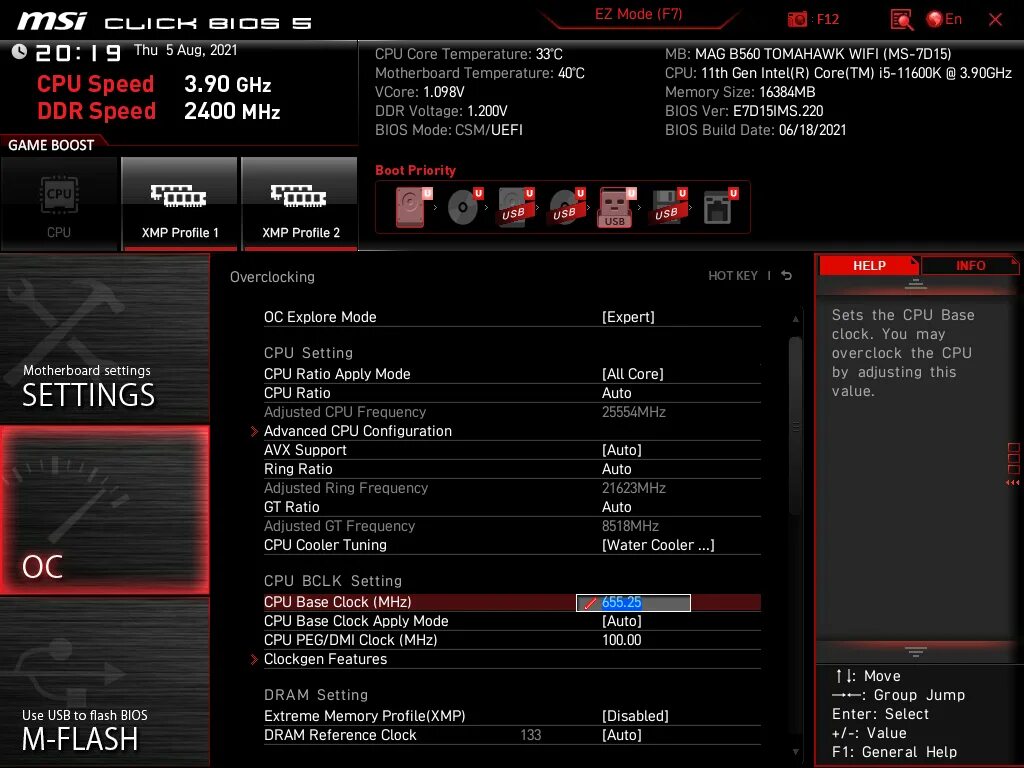The image size is (1024, 768).
Task: Click the settings list scroll down arrow
Action: pyautogui.click(x=795, y=752)
